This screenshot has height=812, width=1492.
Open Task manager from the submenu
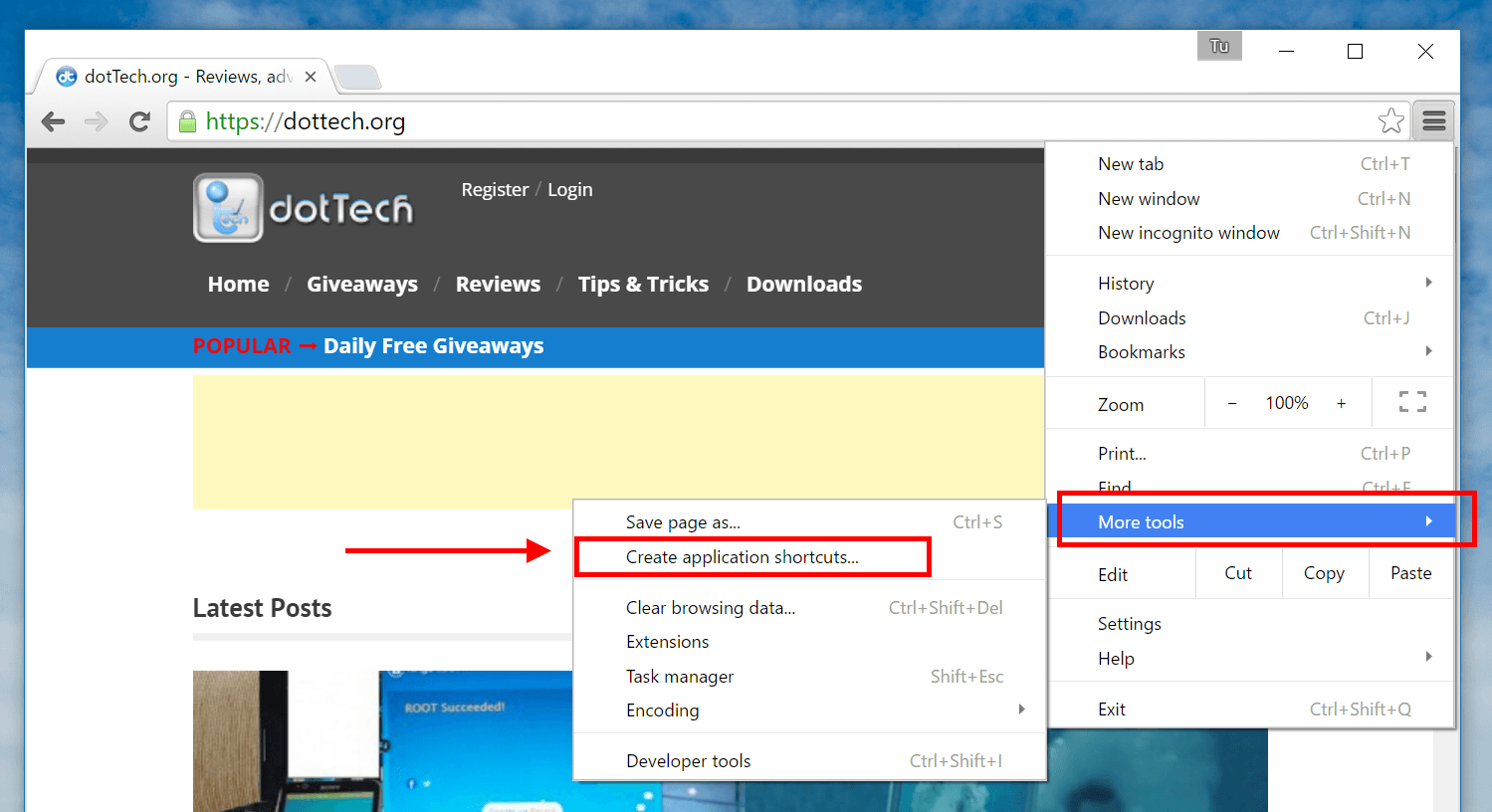tap(809, 677)
